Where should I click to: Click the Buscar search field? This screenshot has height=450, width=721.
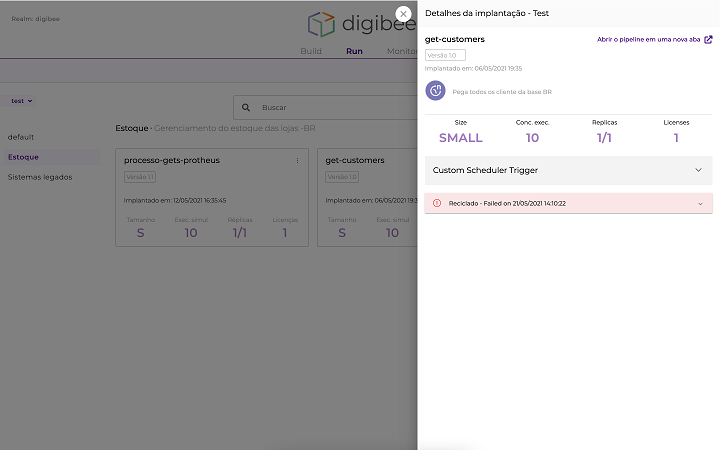click(x=330, y=107)
